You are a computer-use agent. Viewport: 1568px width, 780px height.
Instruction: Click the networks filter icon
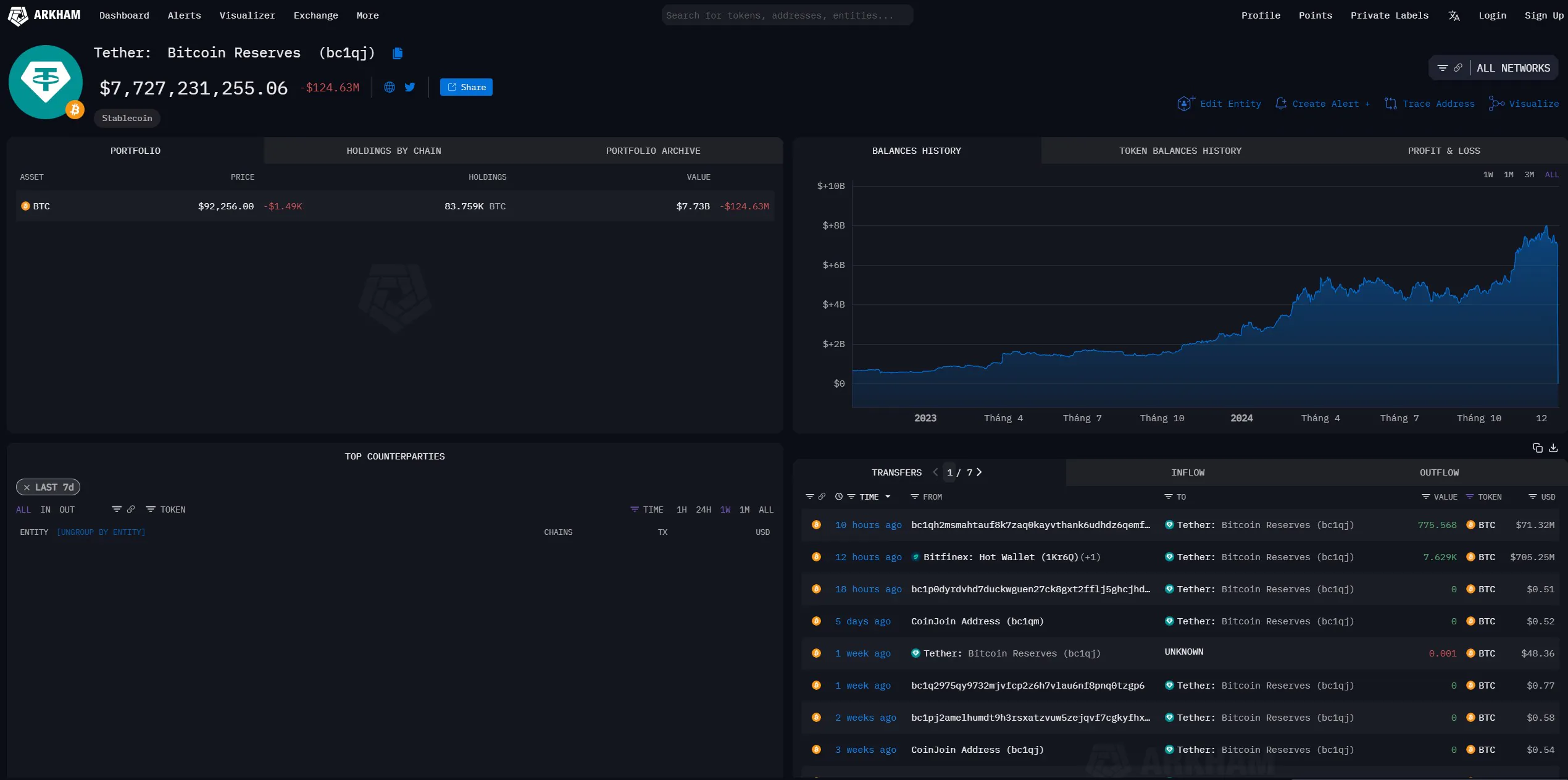(1443, 68)
